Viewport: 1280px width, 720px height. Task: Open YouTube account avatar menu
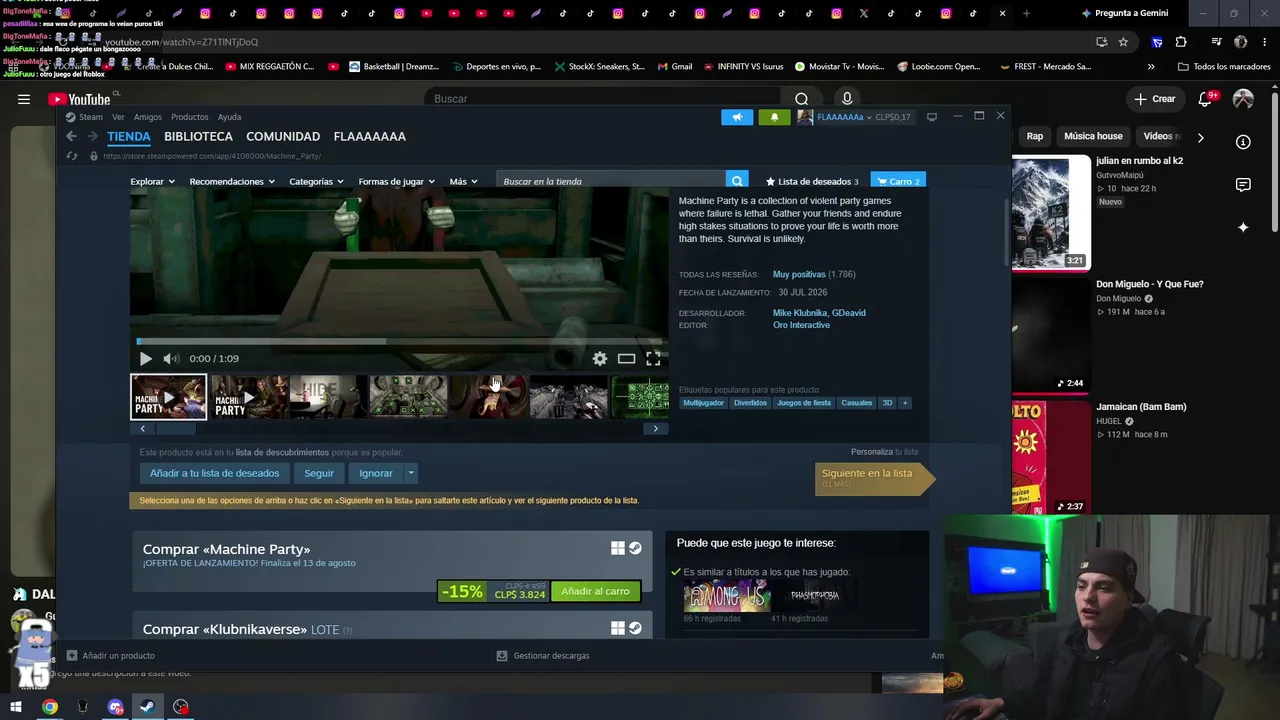1243,99
